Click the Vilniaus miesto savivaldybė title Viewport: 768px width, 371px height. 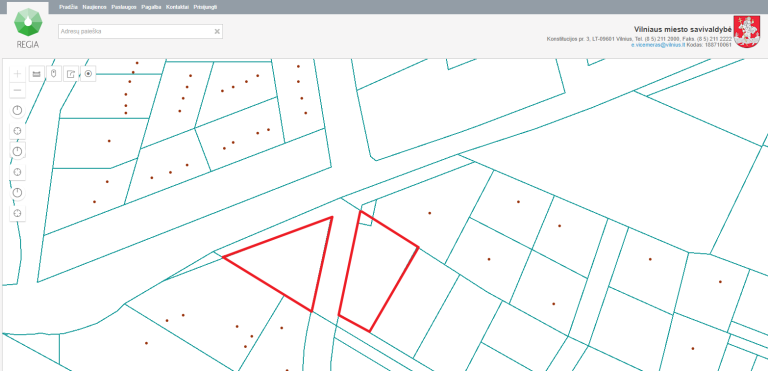[683, 29]
